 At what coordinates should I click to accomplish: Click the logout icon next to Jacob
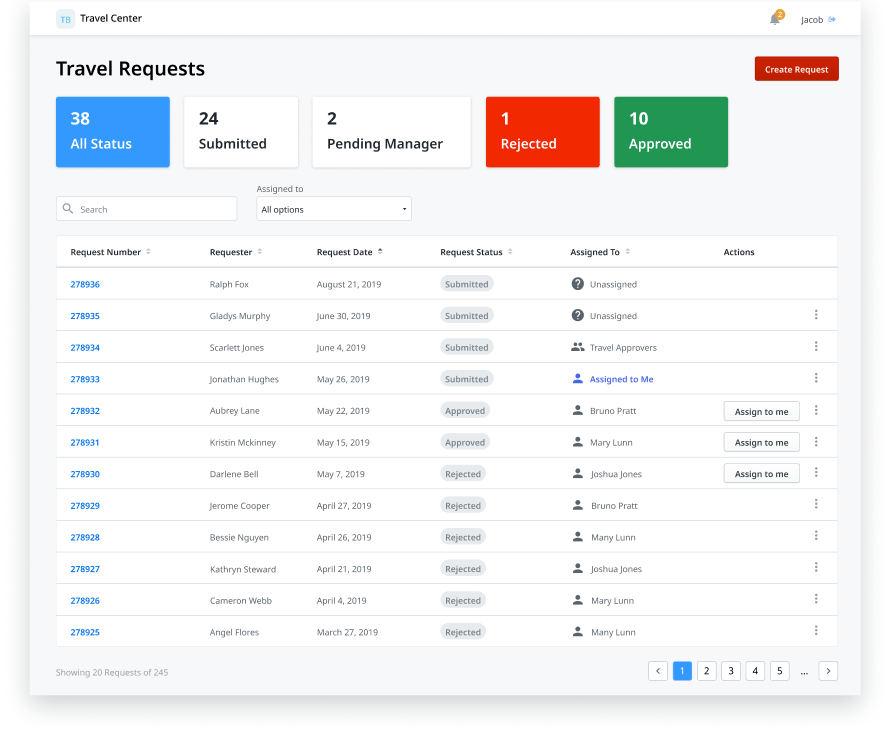pos(836,18)
